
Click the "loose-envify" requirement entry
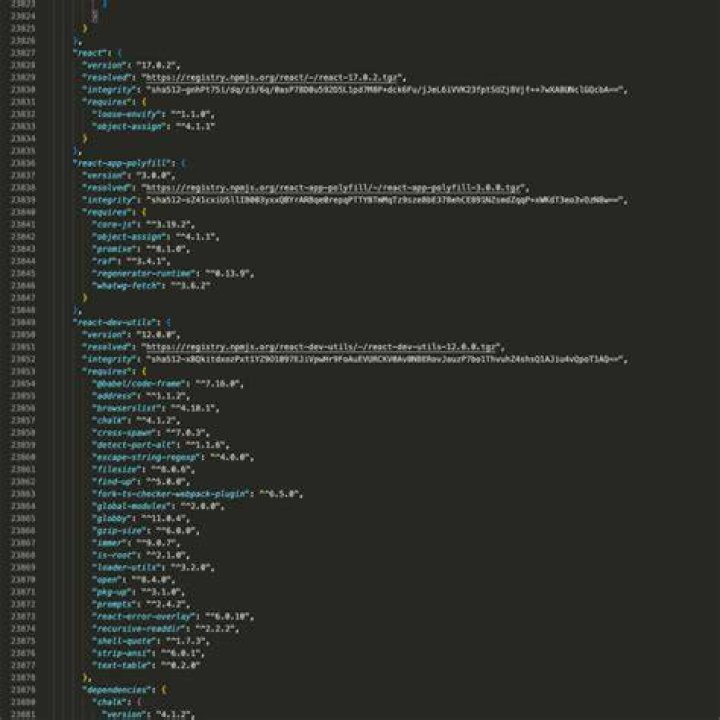(153, 114)
